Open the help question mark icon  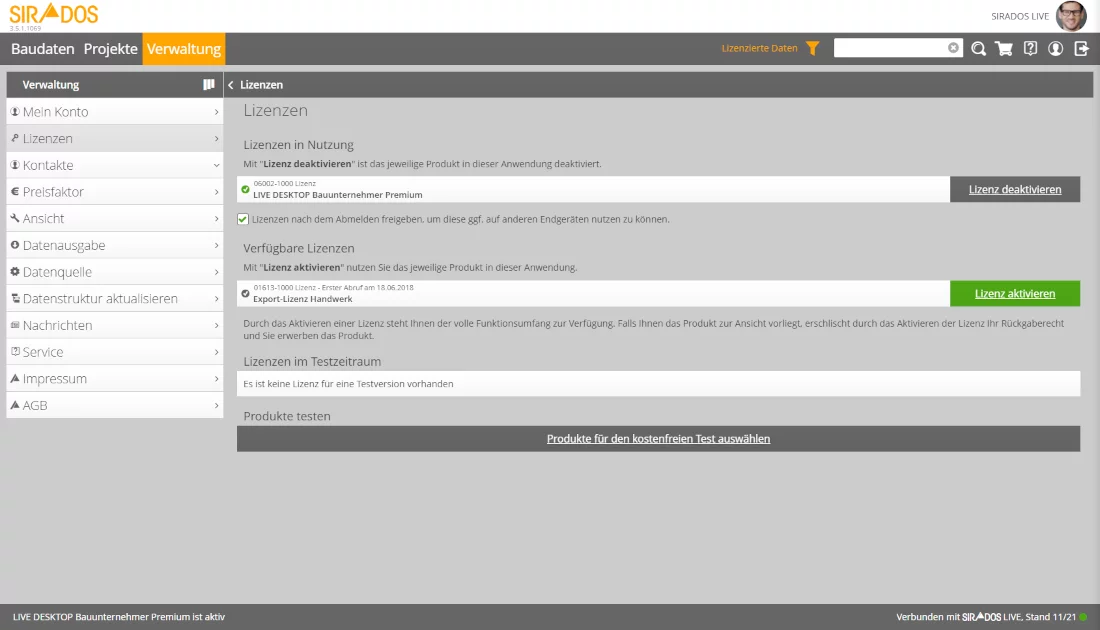point(1030,48)
